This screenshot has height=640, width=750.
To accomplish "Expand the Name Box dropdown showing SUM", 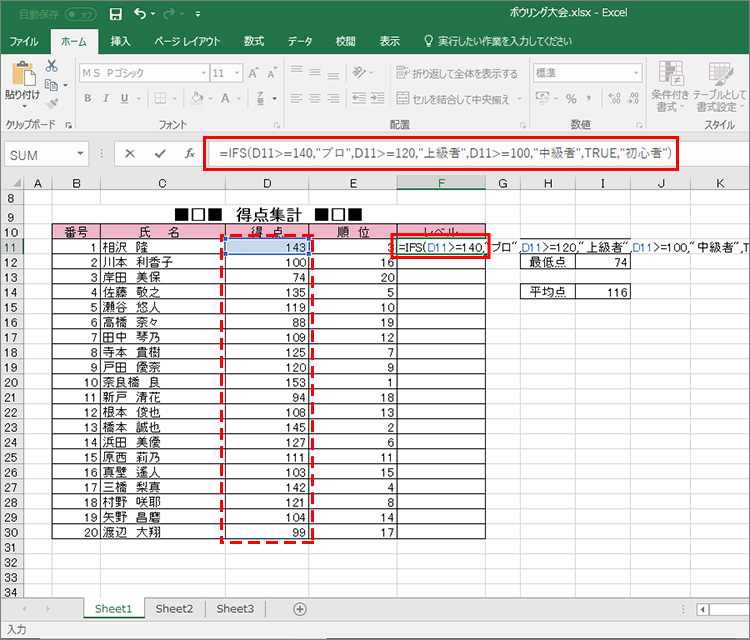I will tap(81, 154).
